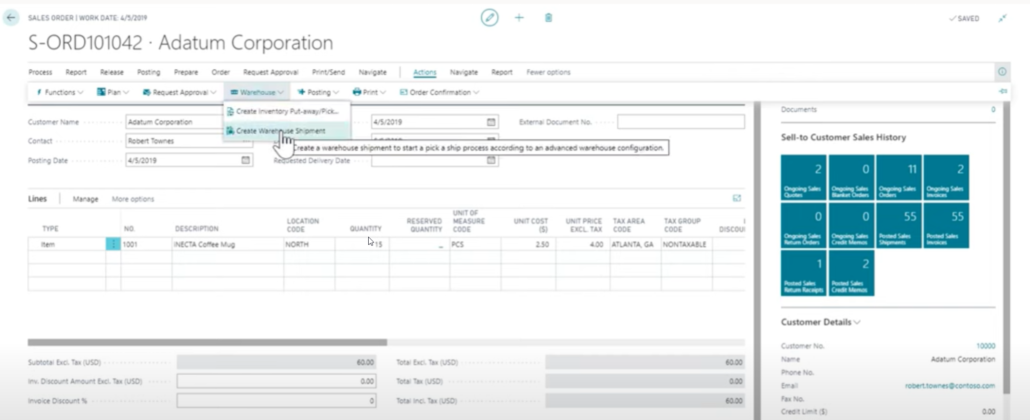This screenshot has height=420, width=1030.
Task: Click the Inv. Discount Amount field
Action: click(x=277, y=381)
